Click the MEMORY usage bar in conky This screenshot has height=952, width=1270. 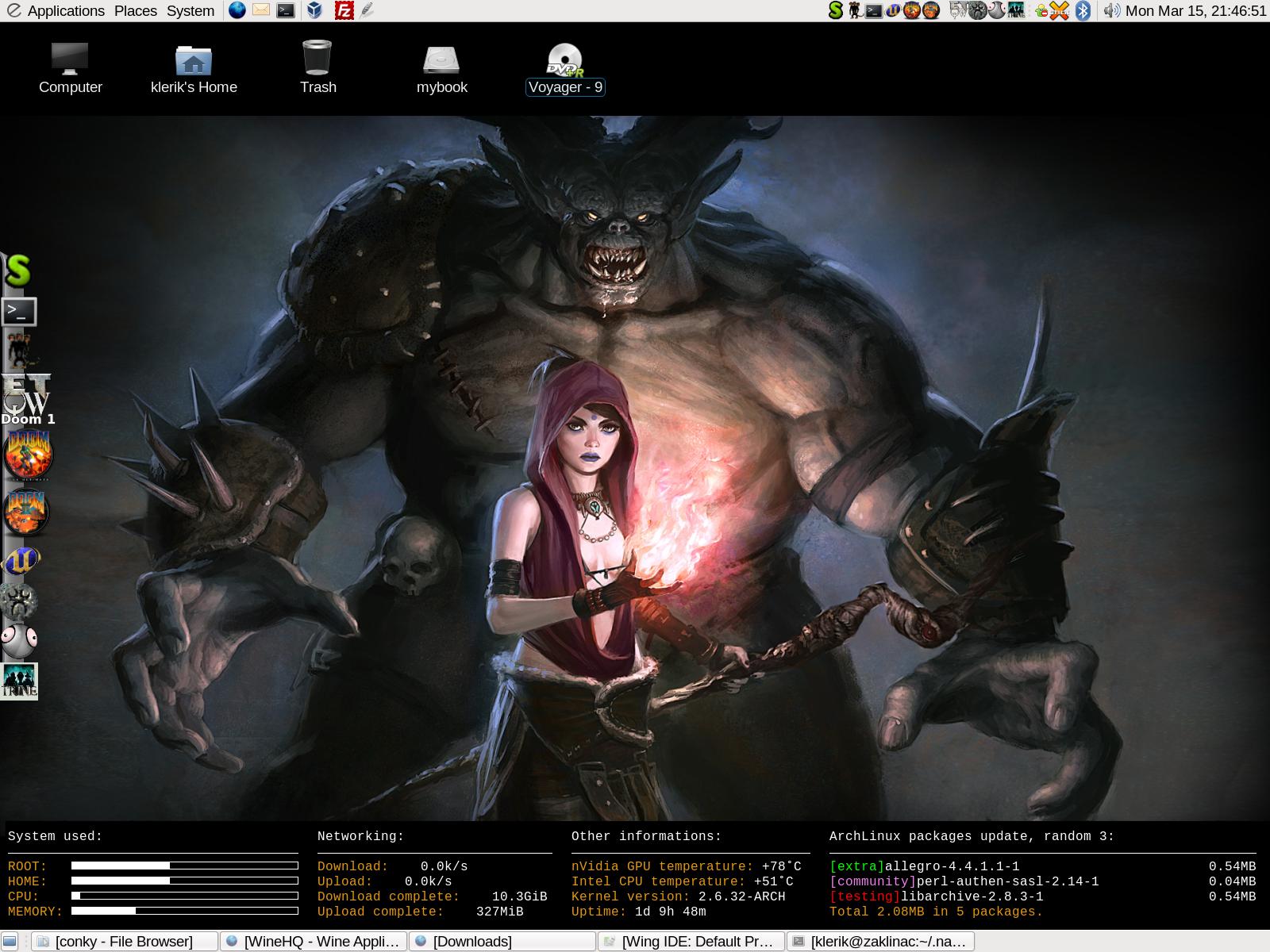point(184,911)
